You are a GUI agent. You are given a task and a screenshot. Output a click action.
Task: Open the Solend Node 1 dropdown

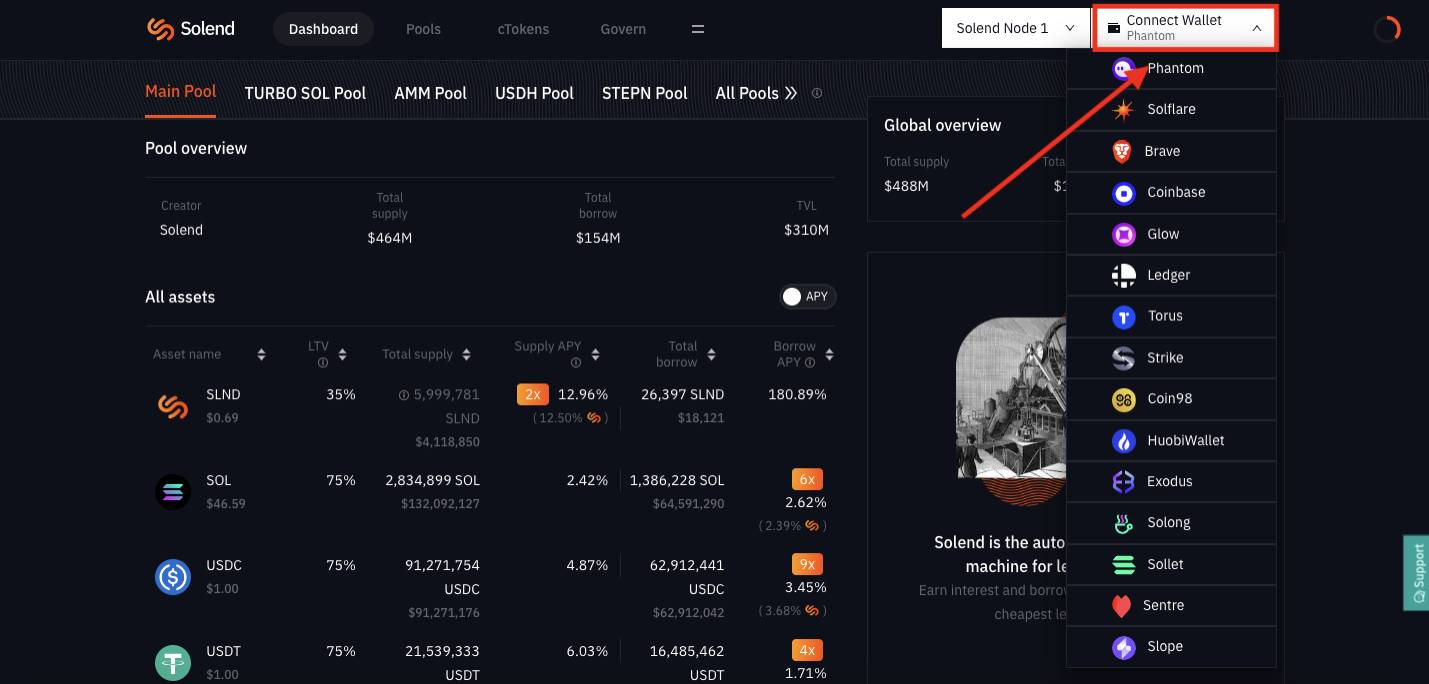[x=1015, y=28]
